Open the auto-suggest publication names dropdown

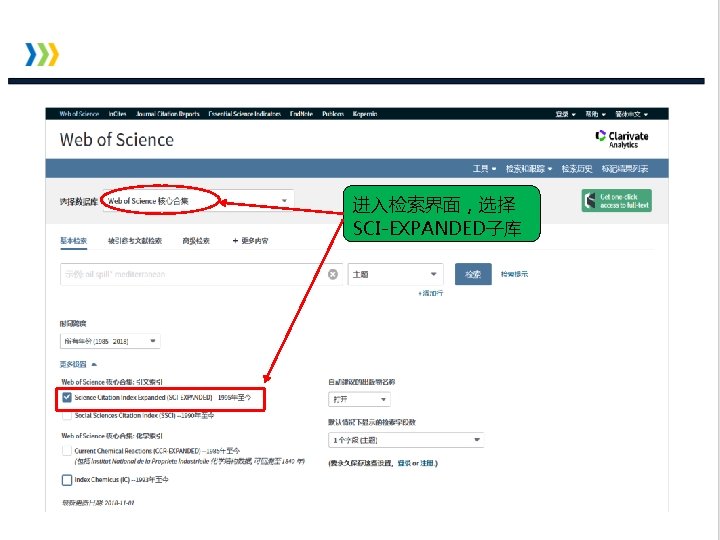[359, 399]
